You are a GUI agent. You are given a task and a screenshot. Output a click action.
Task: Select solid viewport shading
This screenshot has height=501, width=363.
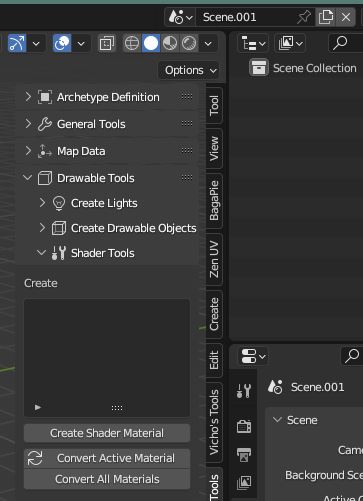click(151, 43)
